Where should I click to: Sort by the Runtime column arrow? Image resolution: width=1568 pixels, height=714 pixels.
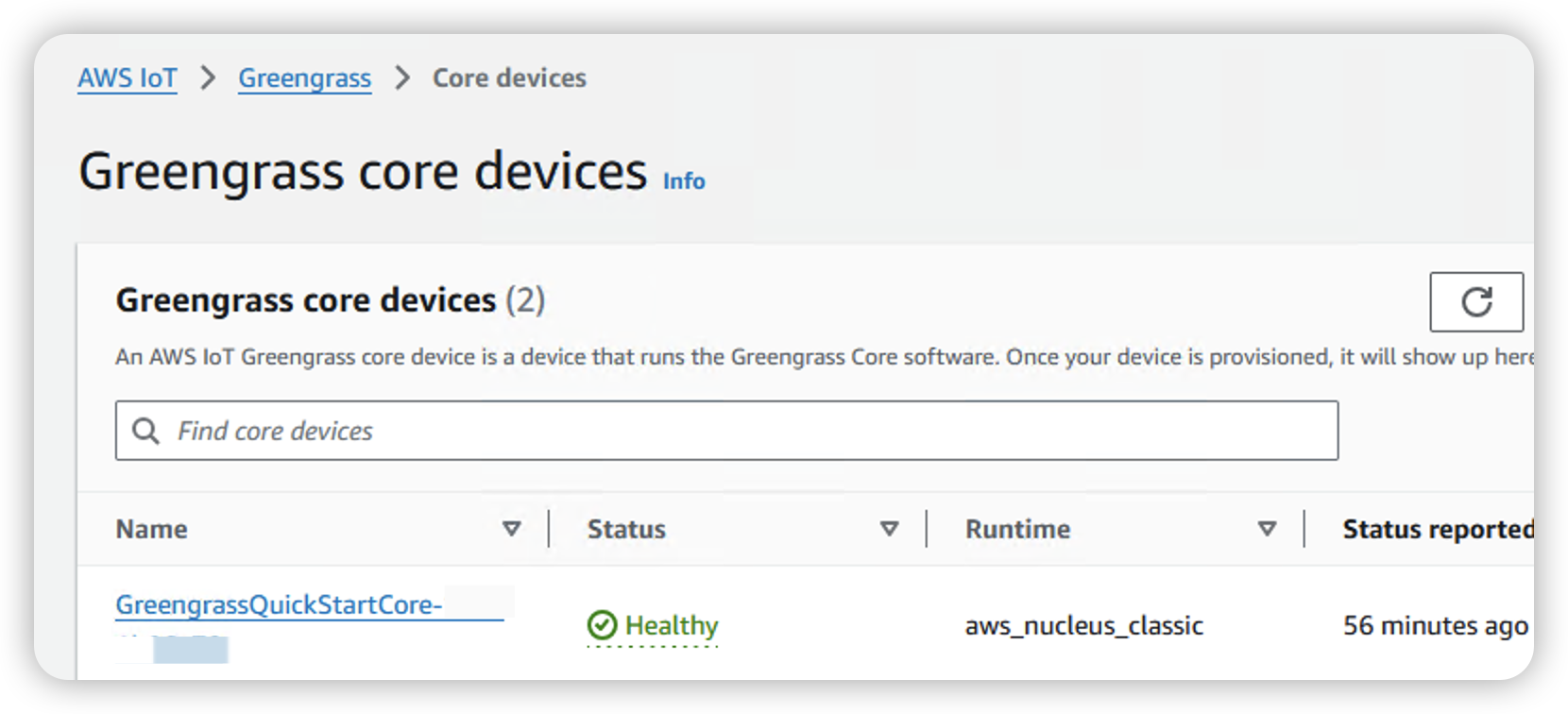[1267, 529]
